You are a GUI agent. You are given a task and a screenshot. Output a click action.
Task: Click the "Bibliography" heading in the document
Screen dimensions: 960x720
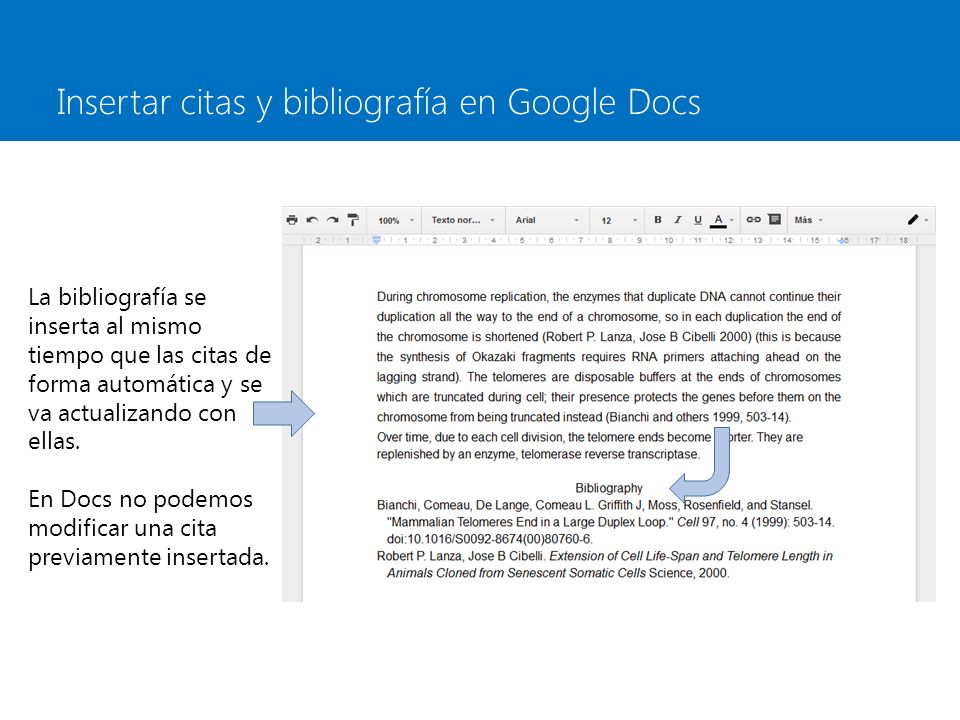pyautogui.click(x=609, y=488)
